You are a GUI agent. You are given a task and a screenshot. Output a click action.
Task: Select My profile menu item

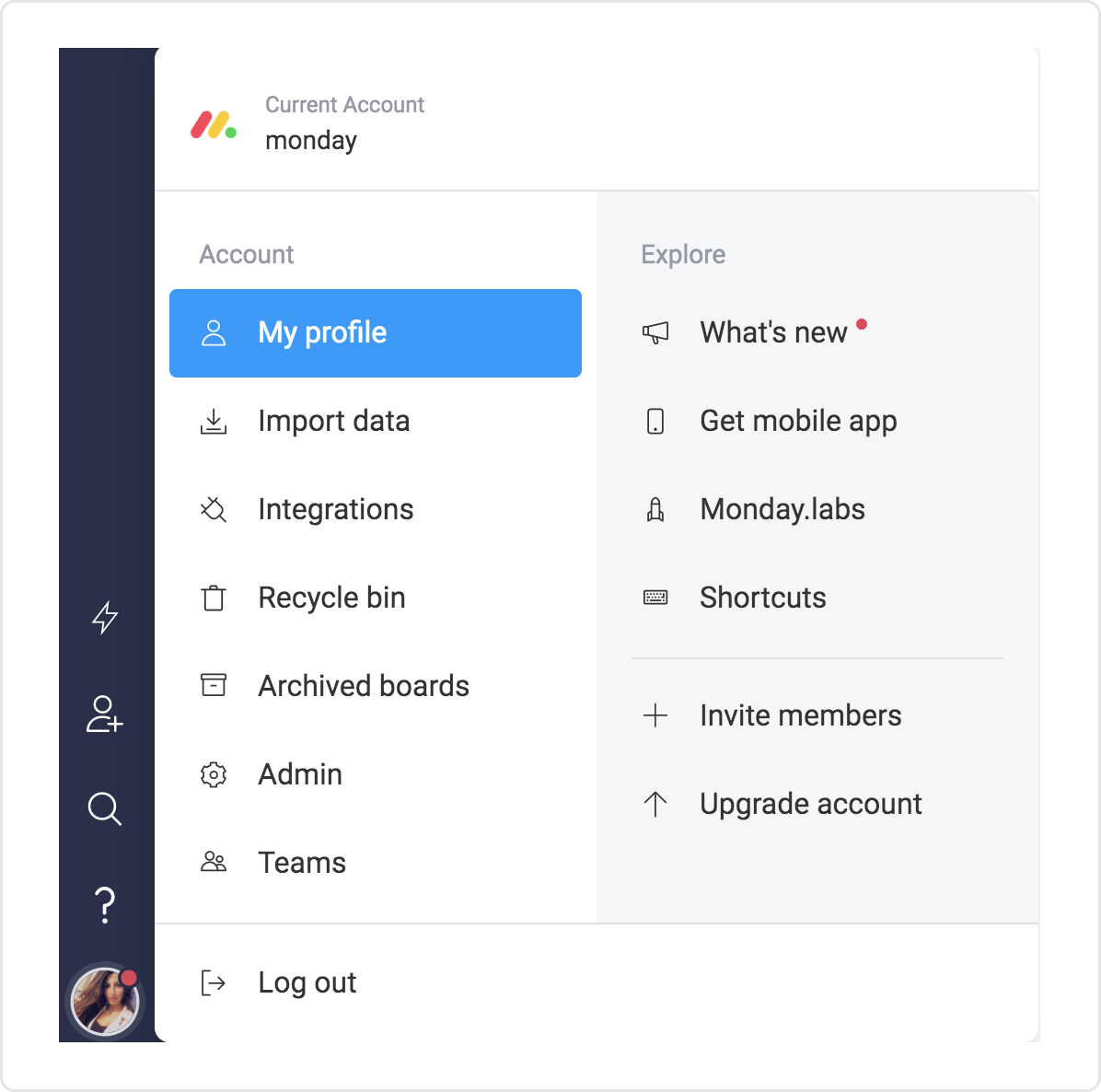(x=376, y=333)
